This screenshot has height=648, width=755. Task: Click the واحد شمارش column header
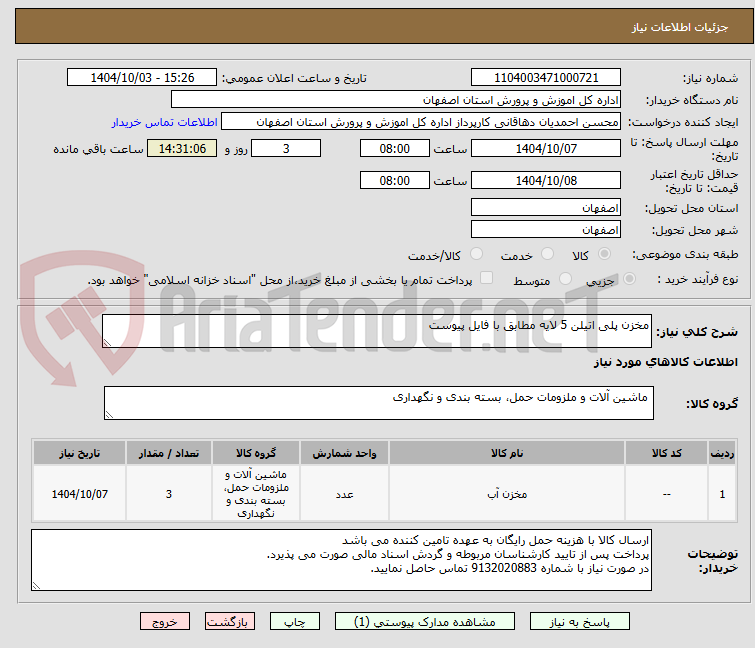(344, 453)
